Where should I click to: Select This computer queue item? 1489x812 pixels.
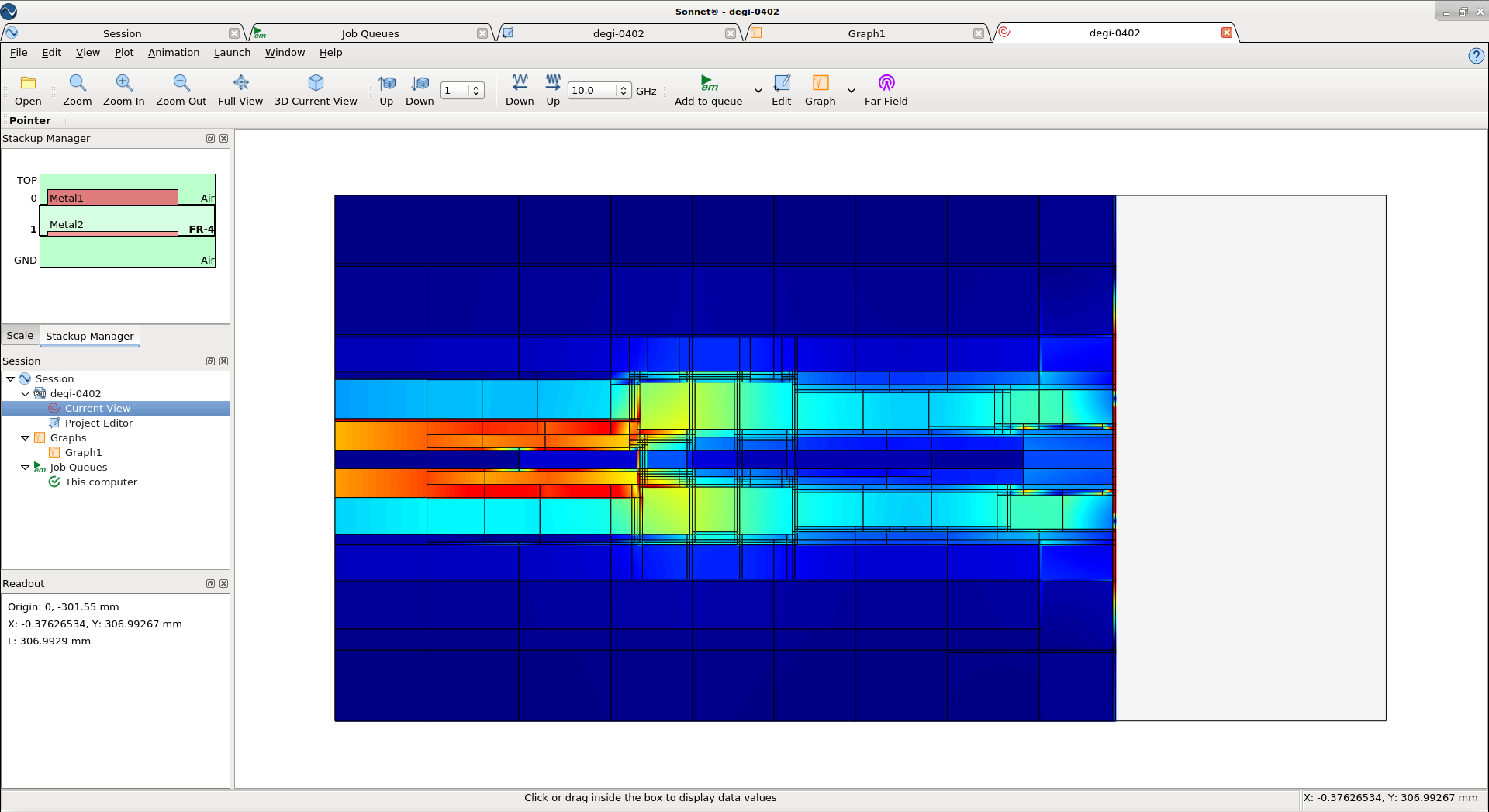click(101, 482)
